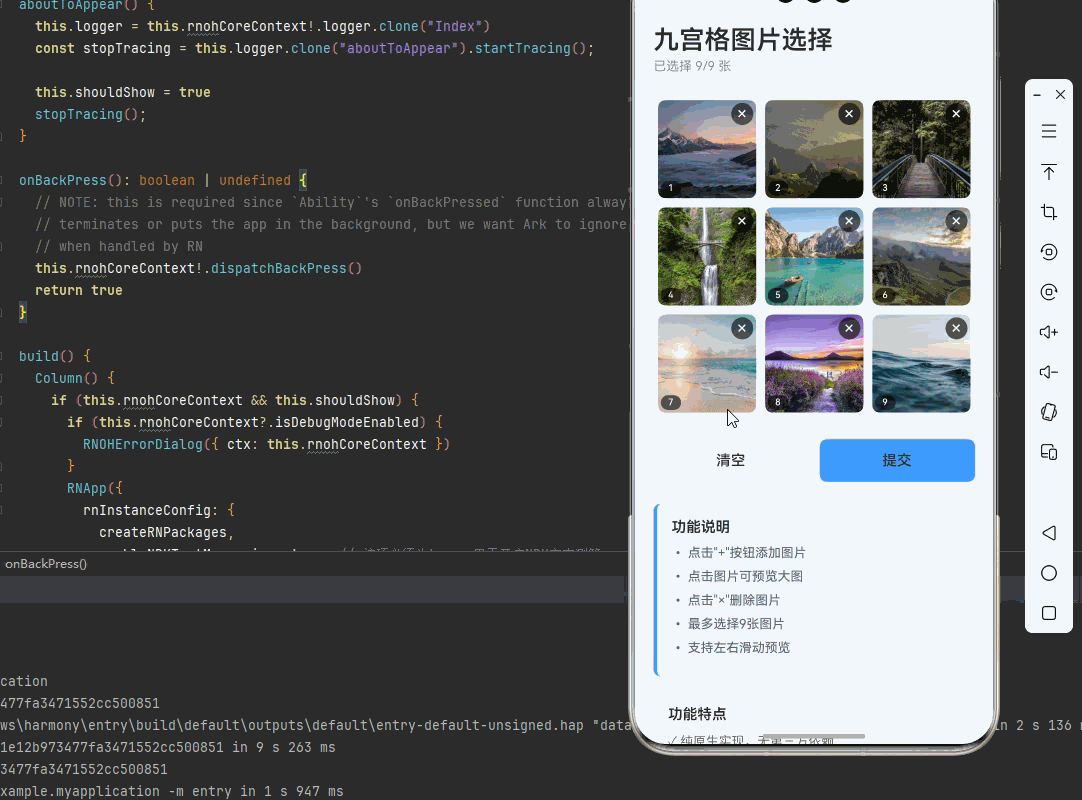Close the emulator toolbar panel
The width and height of the screenshot is (1082, 800).
(1061, 95)
